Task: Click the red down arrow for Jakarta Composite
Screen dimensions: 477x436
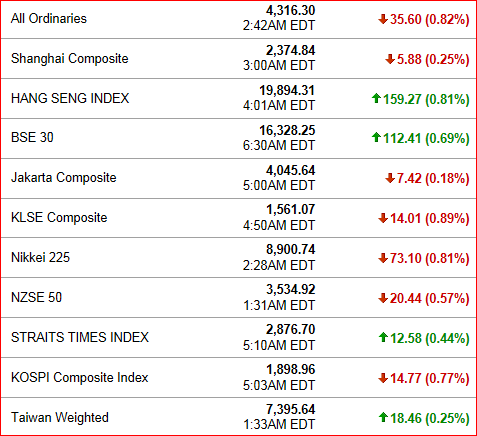Action: click(x=390, y=178)
